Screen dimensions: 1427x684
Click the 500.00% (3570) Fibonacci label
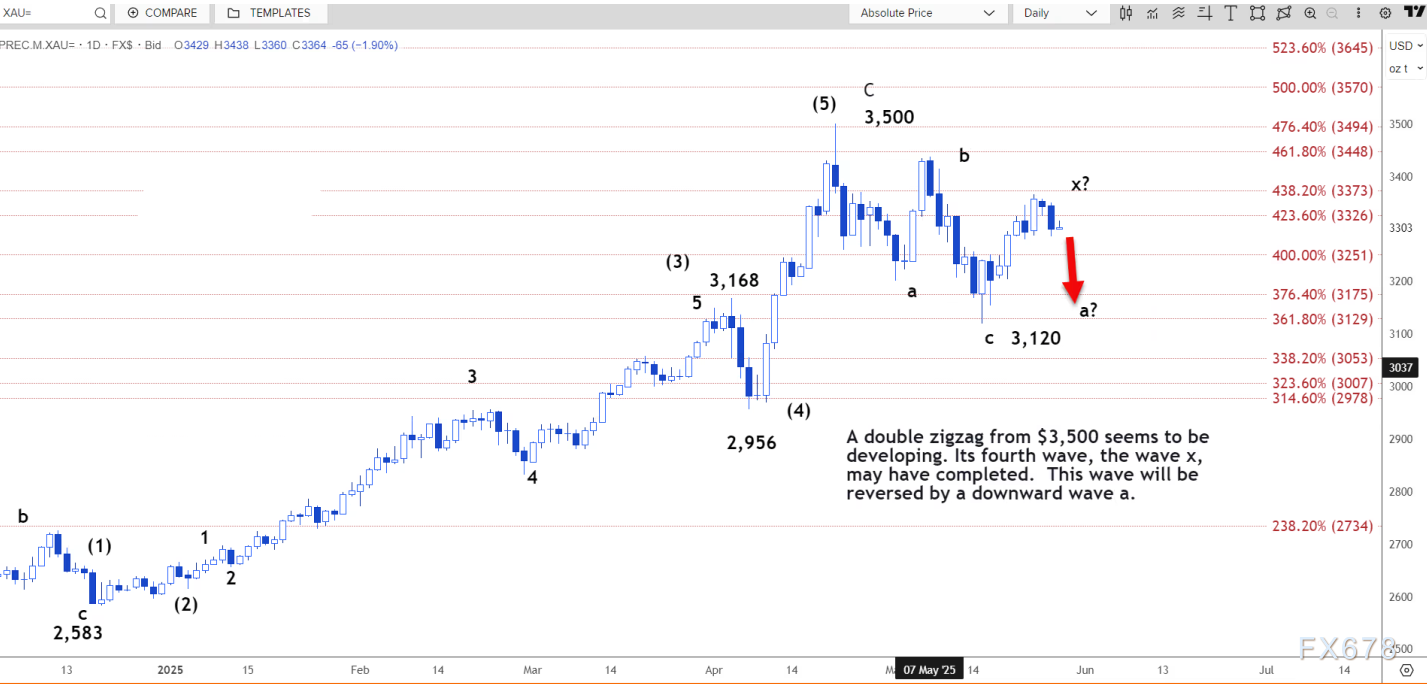(1321, 87)
